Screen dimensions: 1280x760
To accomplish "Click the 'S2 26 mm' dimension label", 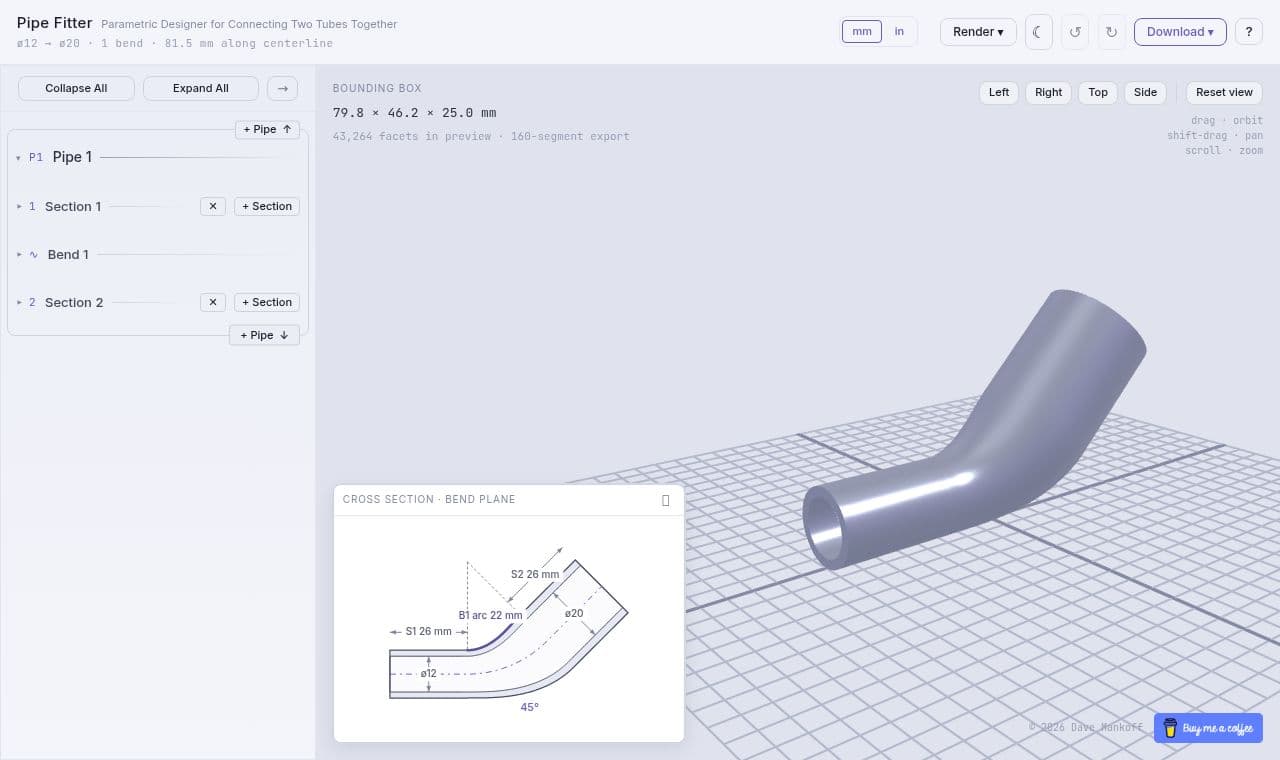I will pos(535,574).
